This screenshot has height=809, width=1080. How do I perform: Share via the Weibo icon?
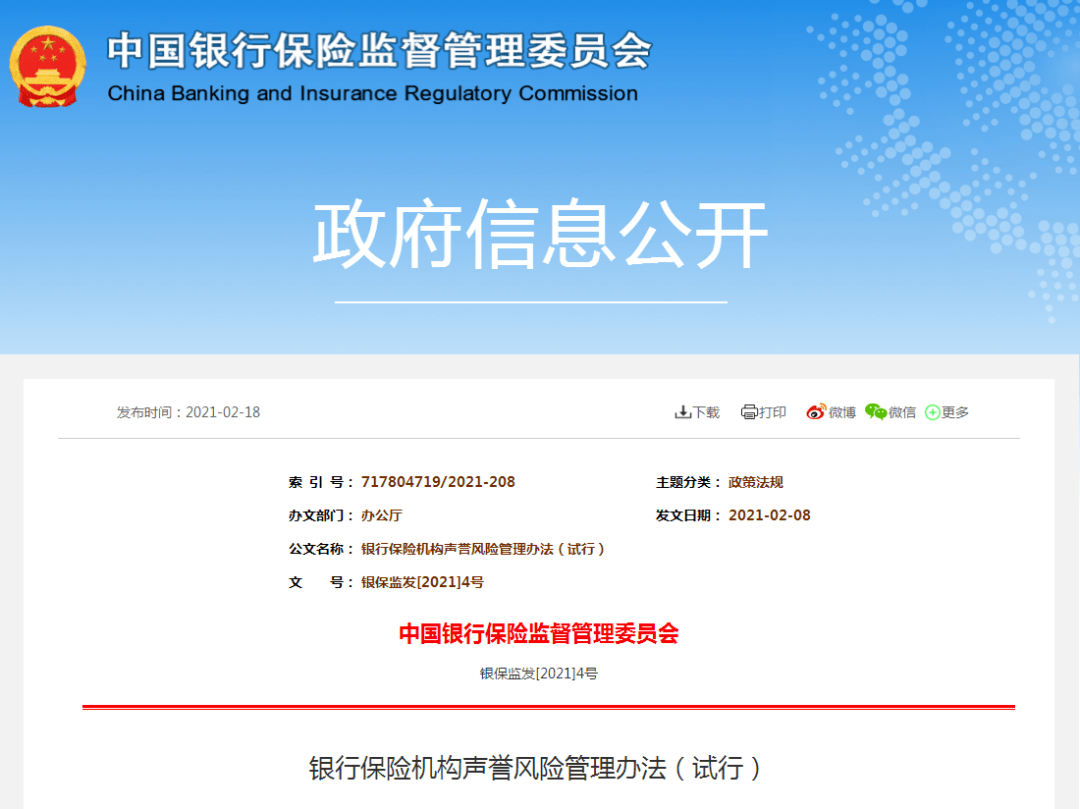(x=816, y=412)
